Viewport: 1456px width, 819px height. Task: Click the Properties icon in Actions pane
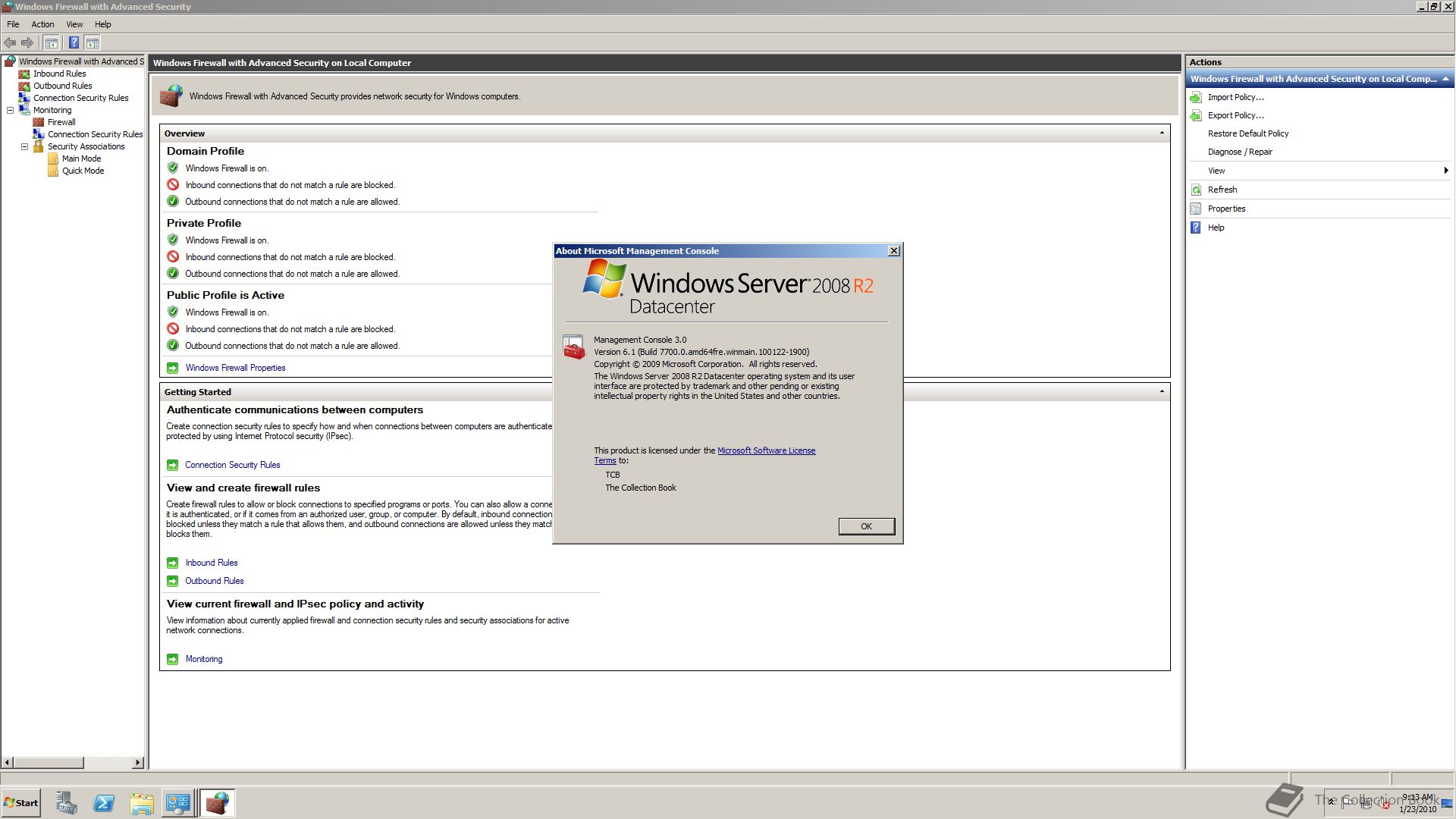[x=1196, y=209]
